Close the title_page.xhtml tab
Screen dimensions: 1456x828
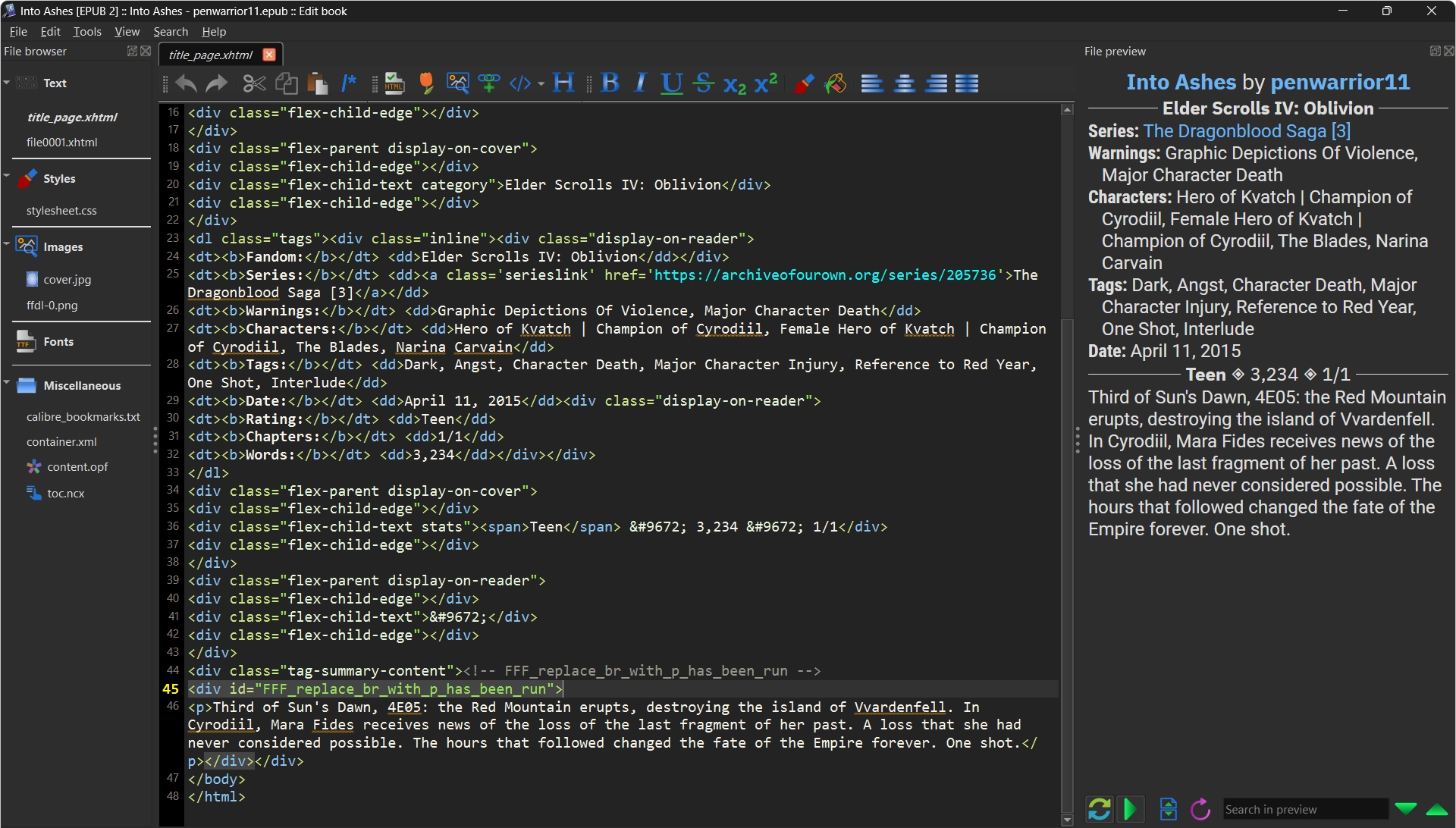click(x=268, y=55)
